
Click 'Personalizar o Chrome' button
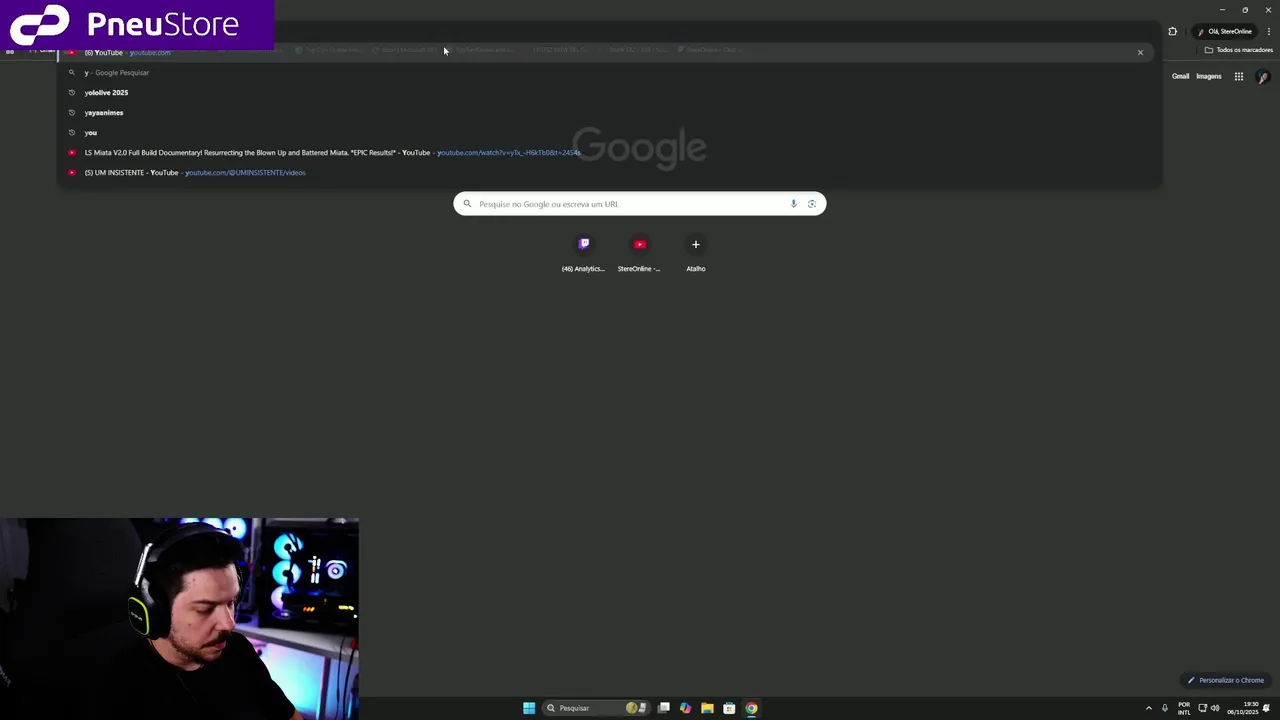1225,680
